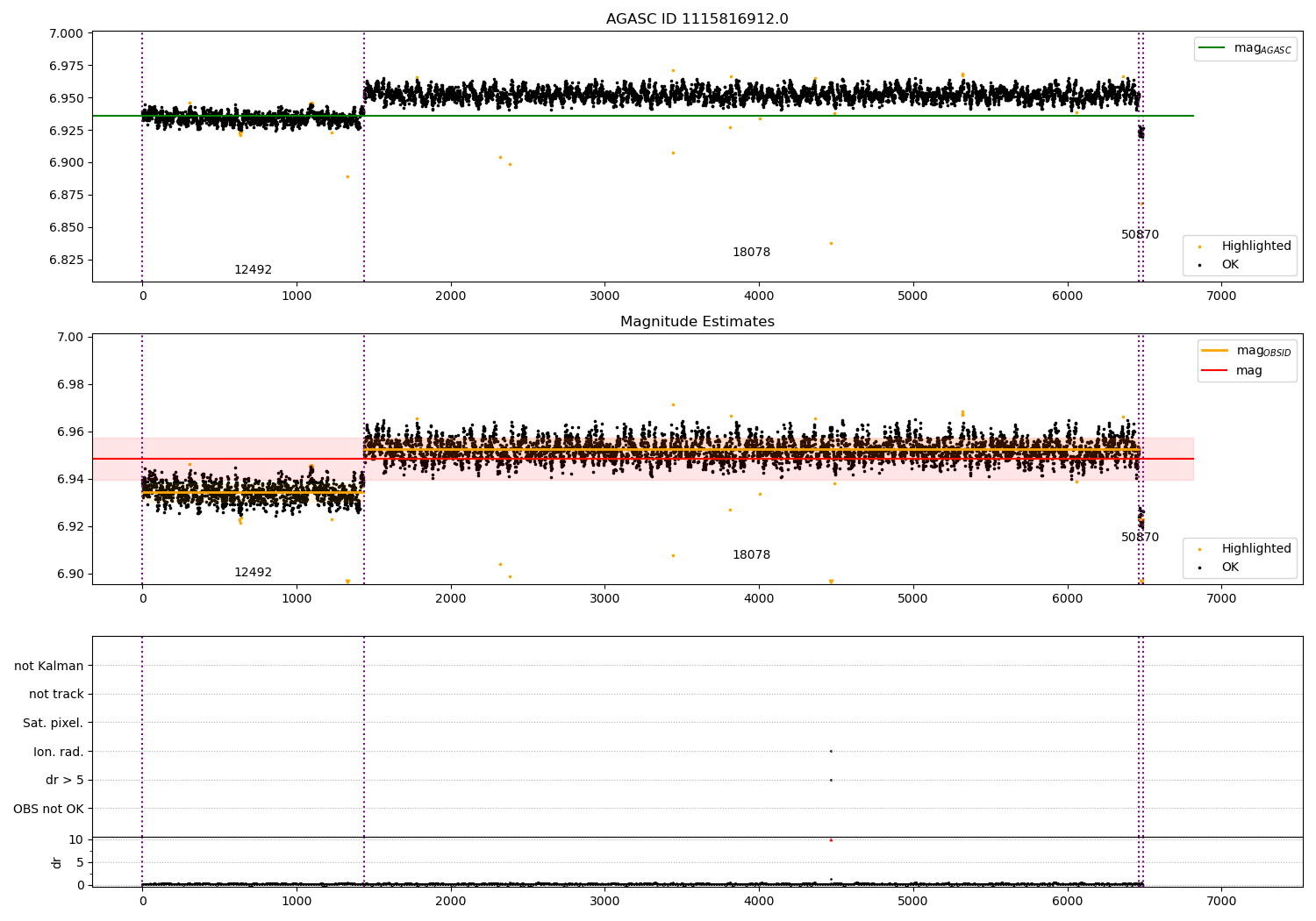This screenshot has width=1316, height=921.
Task: Click the 6.875 y-axis tick of the top plot
Action: [x=65, y=195]
